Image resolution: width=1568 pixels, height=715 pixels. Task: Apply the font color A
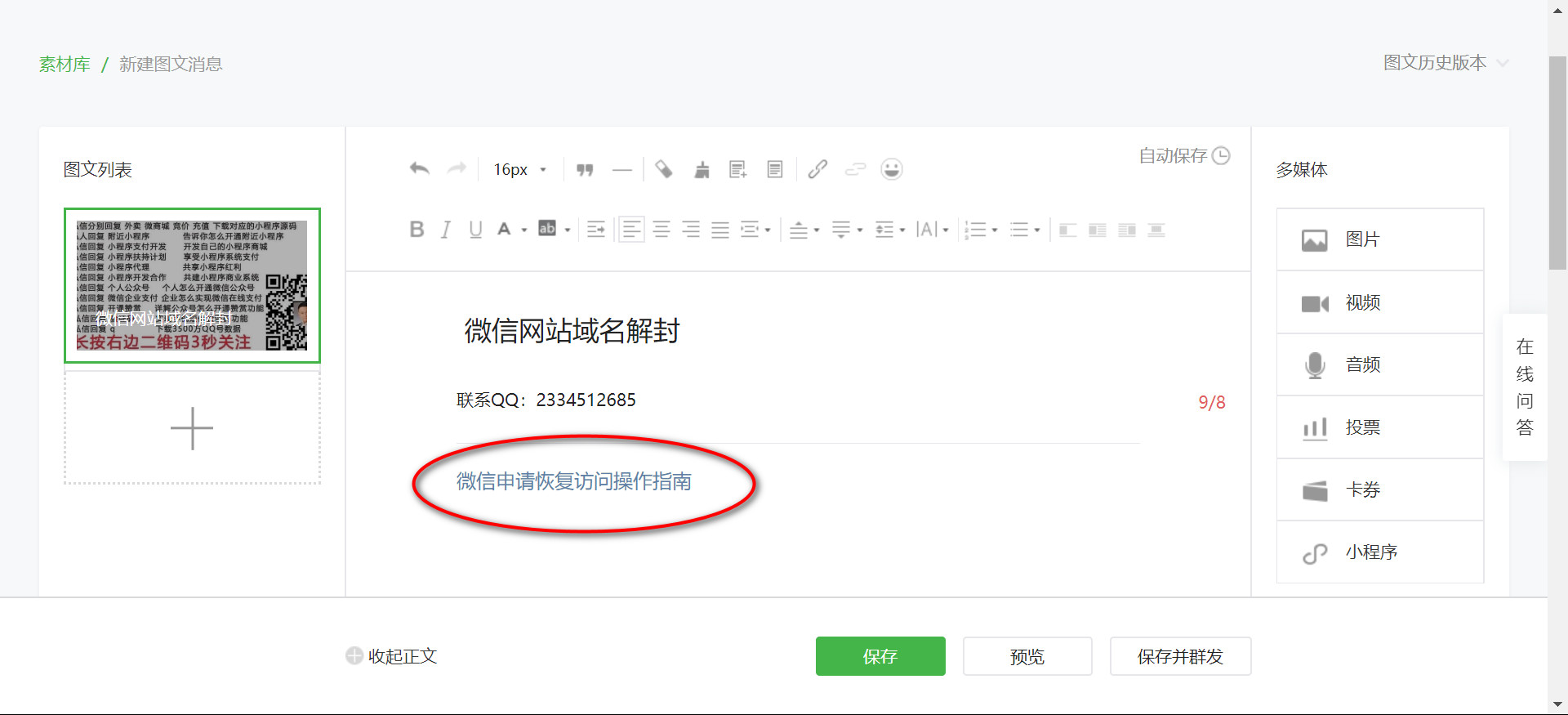coord(505,230)
